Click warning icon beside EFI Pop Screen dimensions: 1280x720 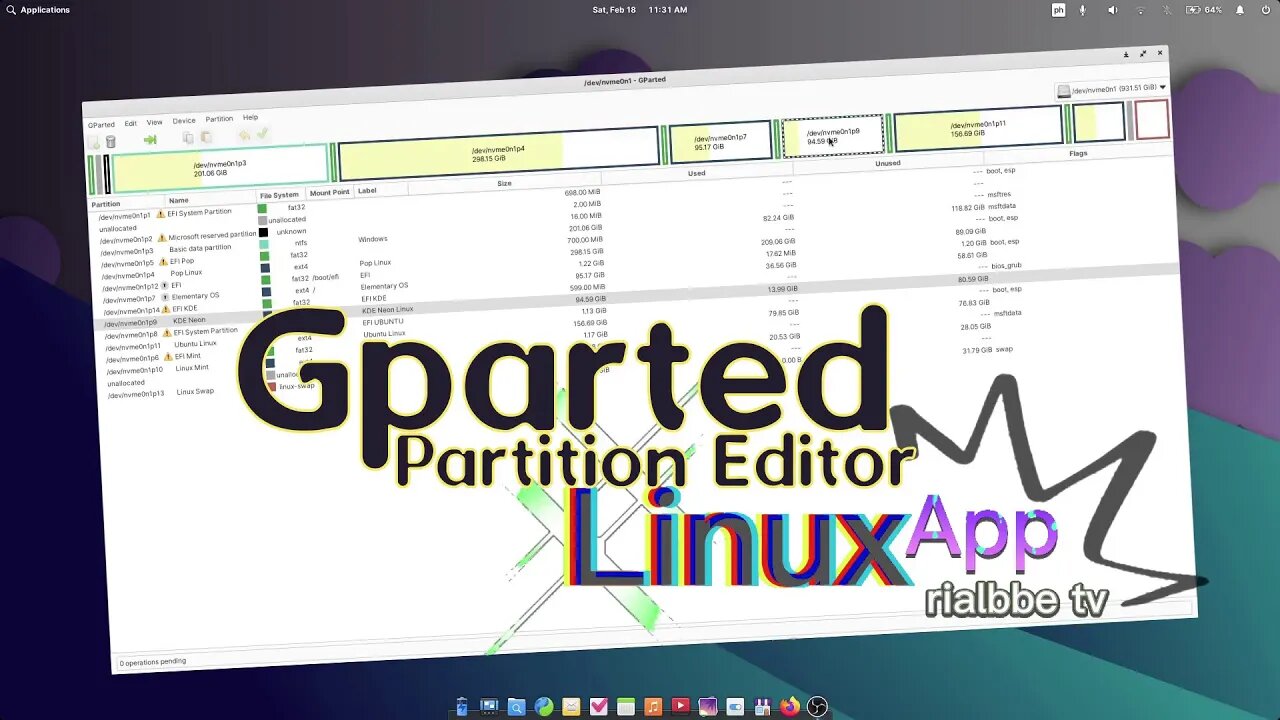click(x=164, y=262)
